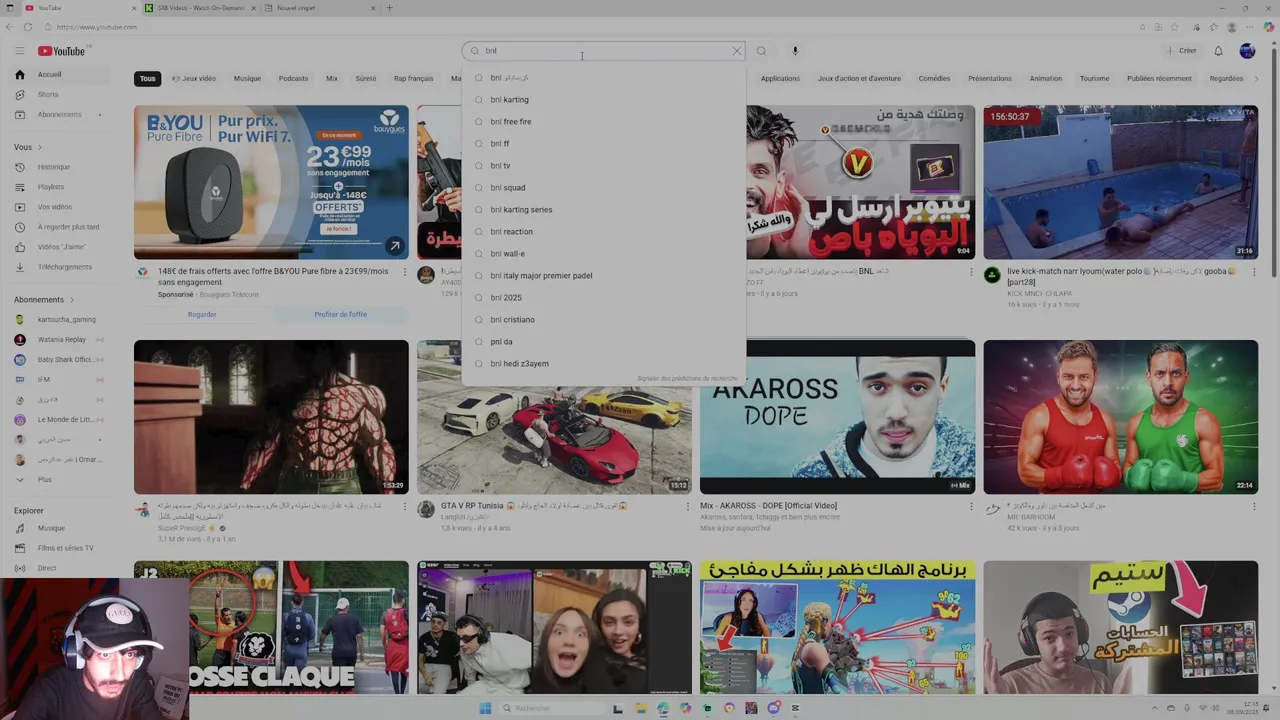Open Le Monde de Litt... channel
1280x720 pixels.
[61, 420]
